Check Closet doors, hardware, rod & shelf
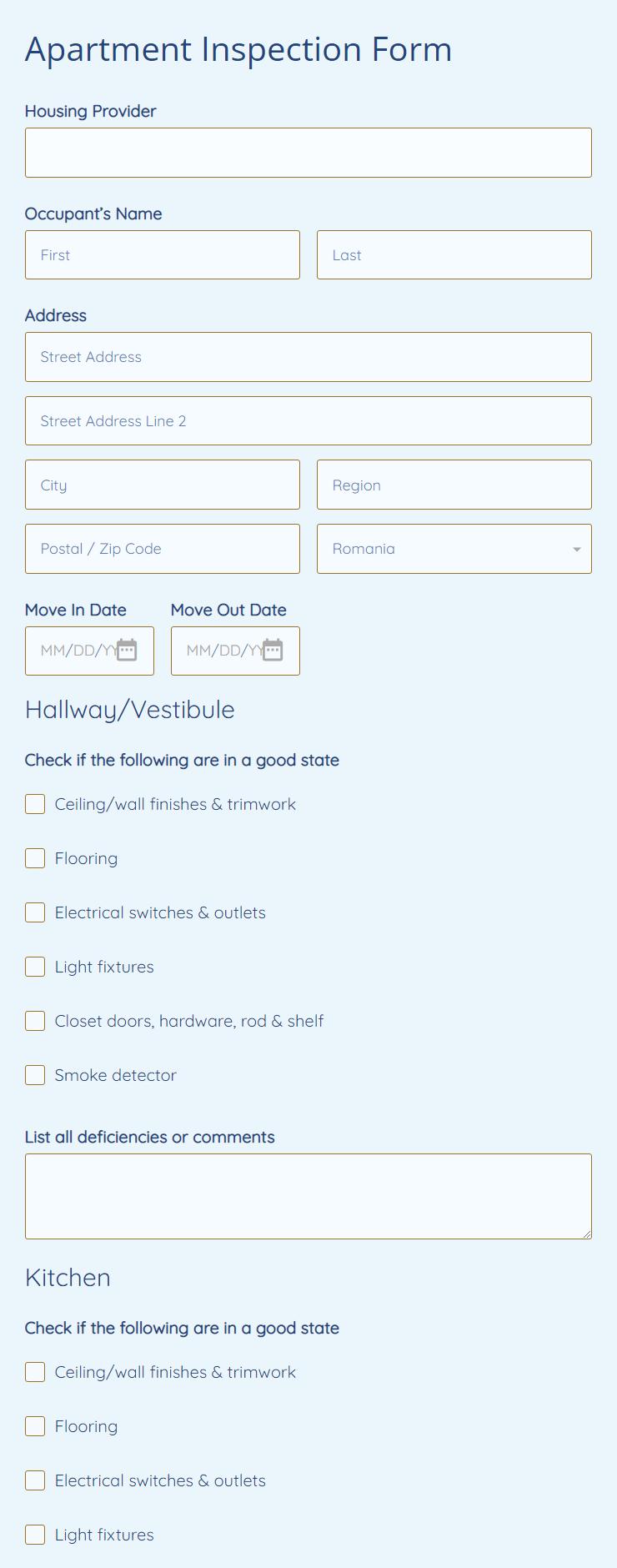Screen dimensions: 617x1568 [35, 1021]
